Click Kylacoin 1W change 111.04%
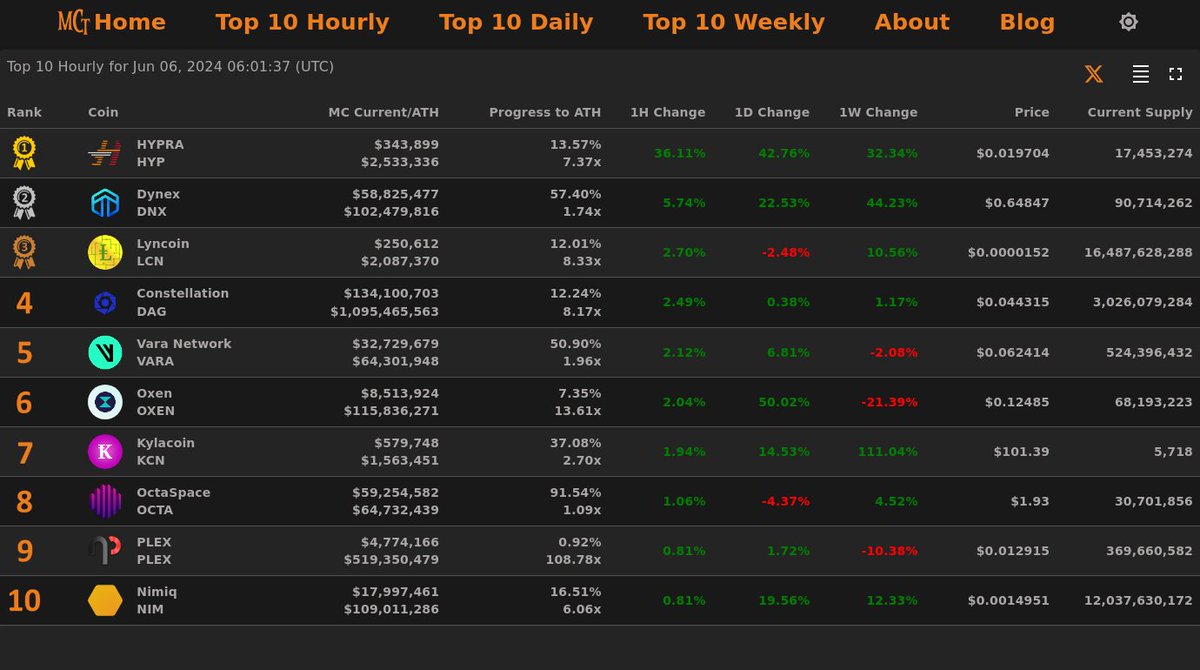1200x670 pixels. pos(887,452)
